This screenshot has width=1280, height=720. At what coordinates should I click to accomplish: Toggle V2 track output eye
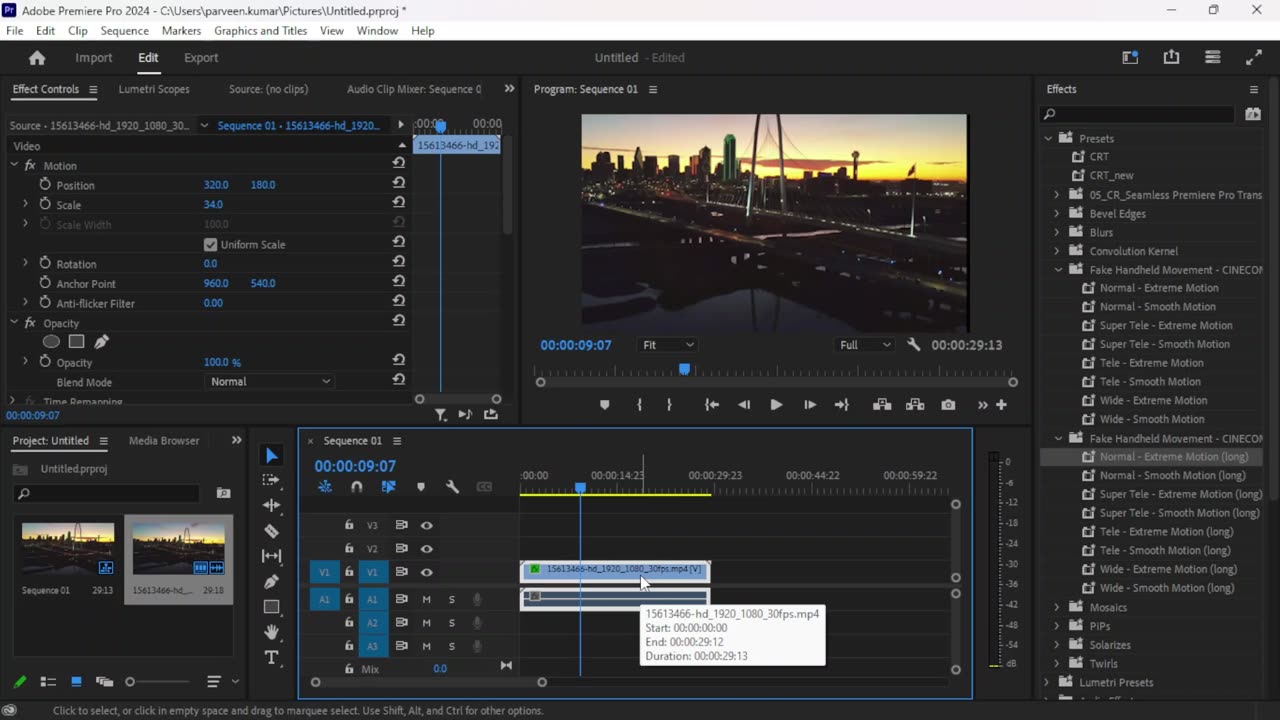[x=426, y=549]
